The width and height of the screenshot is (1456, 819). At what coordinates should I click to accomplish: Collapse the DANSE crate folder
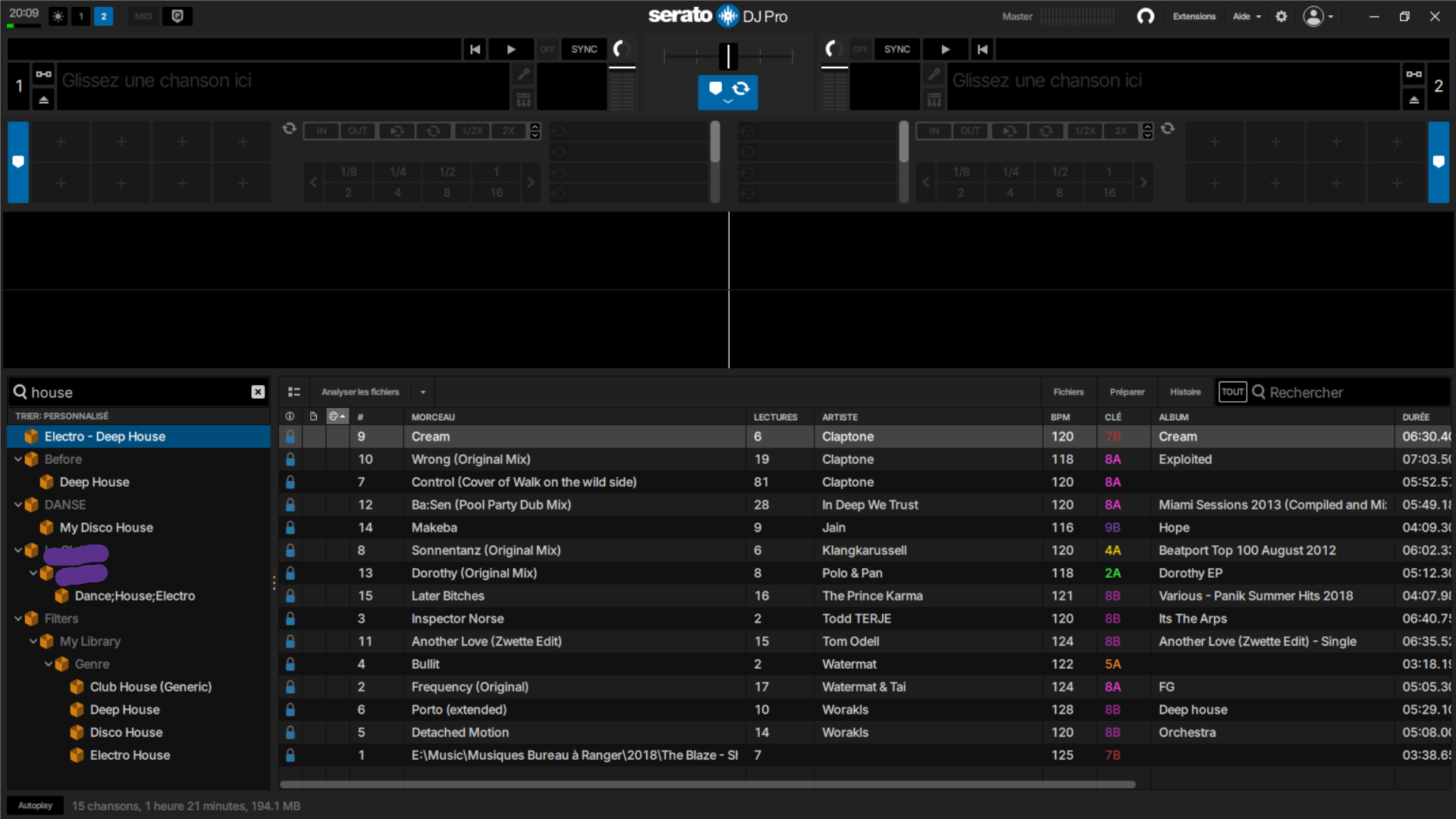(18, 504)
